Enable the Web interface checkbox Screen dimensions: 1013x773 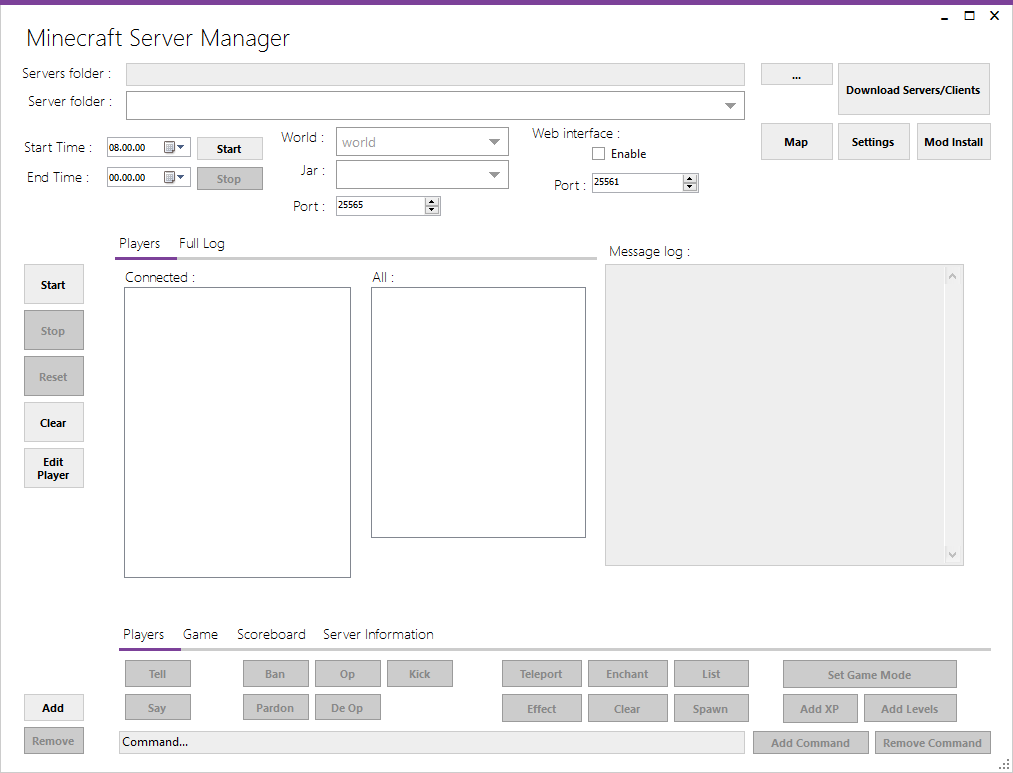pos(599,154)
